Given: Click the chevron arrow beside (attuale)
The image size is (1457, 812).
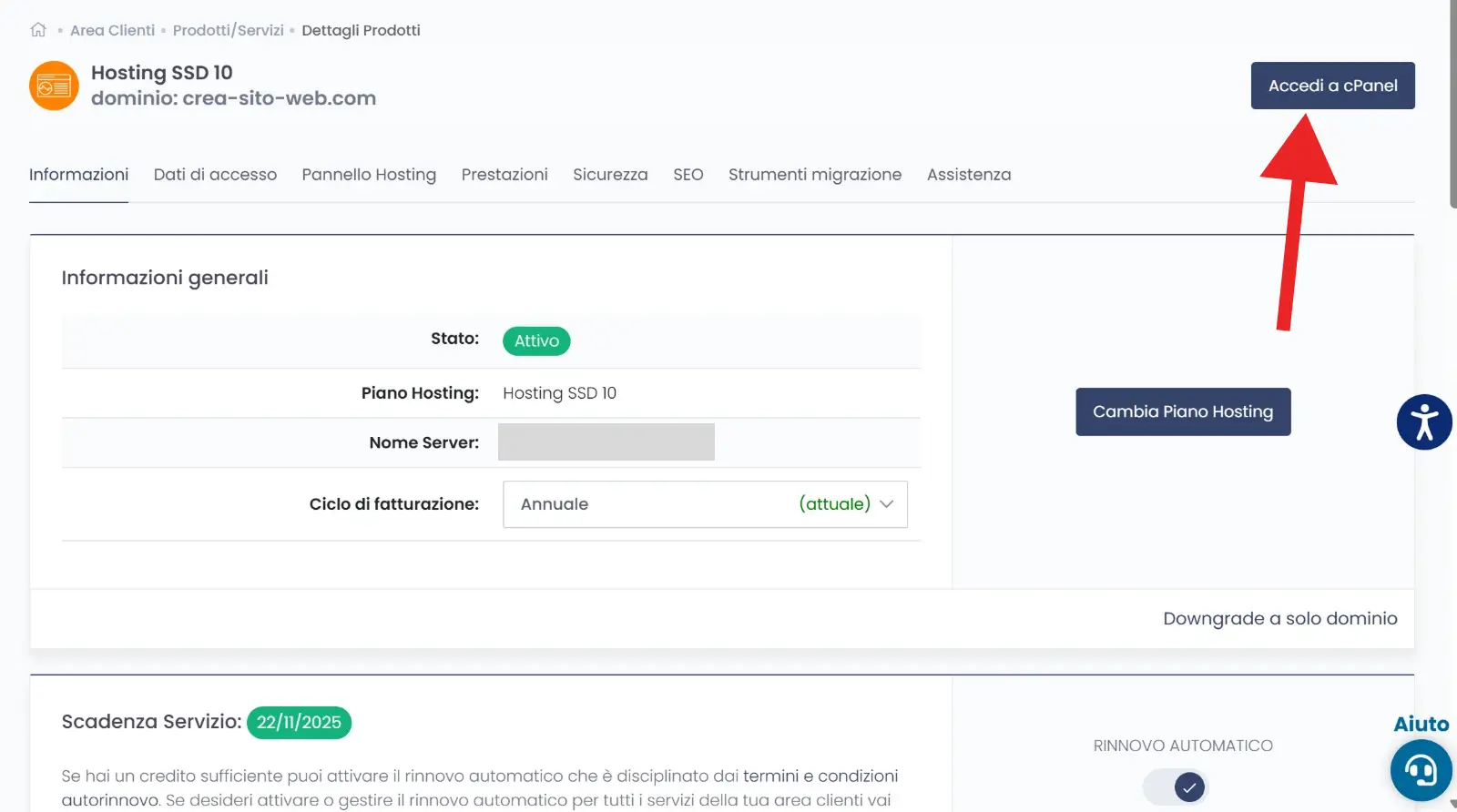Looking at the screenshot, I should coord(886,504).
